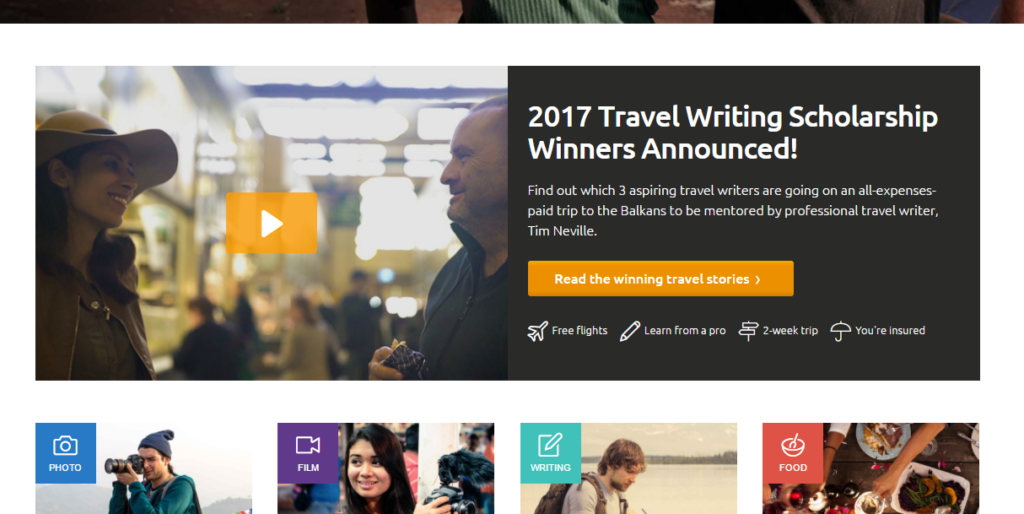
Task: Select the woman filming thumbnail
Action: (x=386, y=468)
